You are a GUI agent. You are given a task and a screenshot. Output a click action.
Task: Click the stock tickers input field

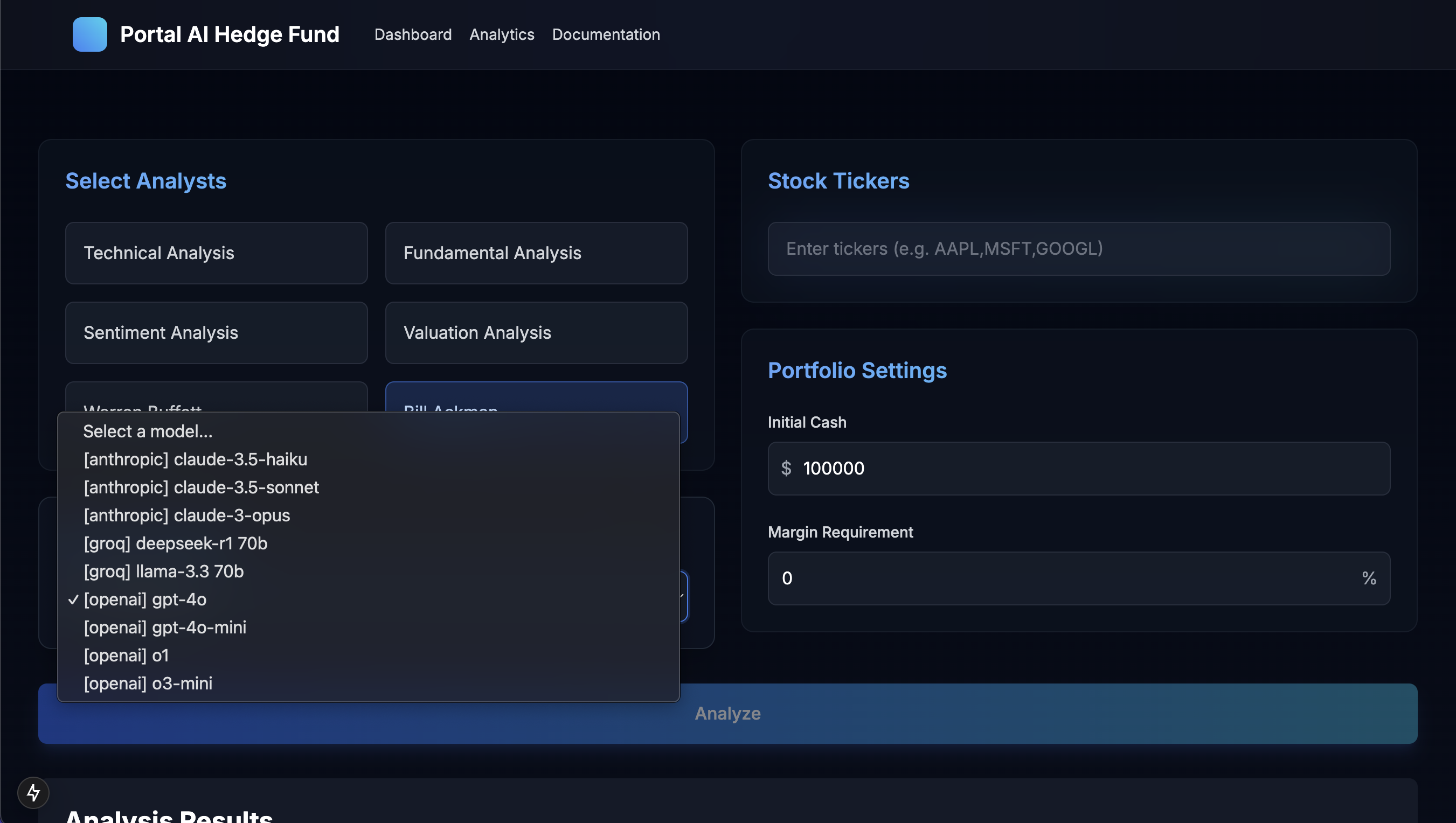click(1078, 249)
